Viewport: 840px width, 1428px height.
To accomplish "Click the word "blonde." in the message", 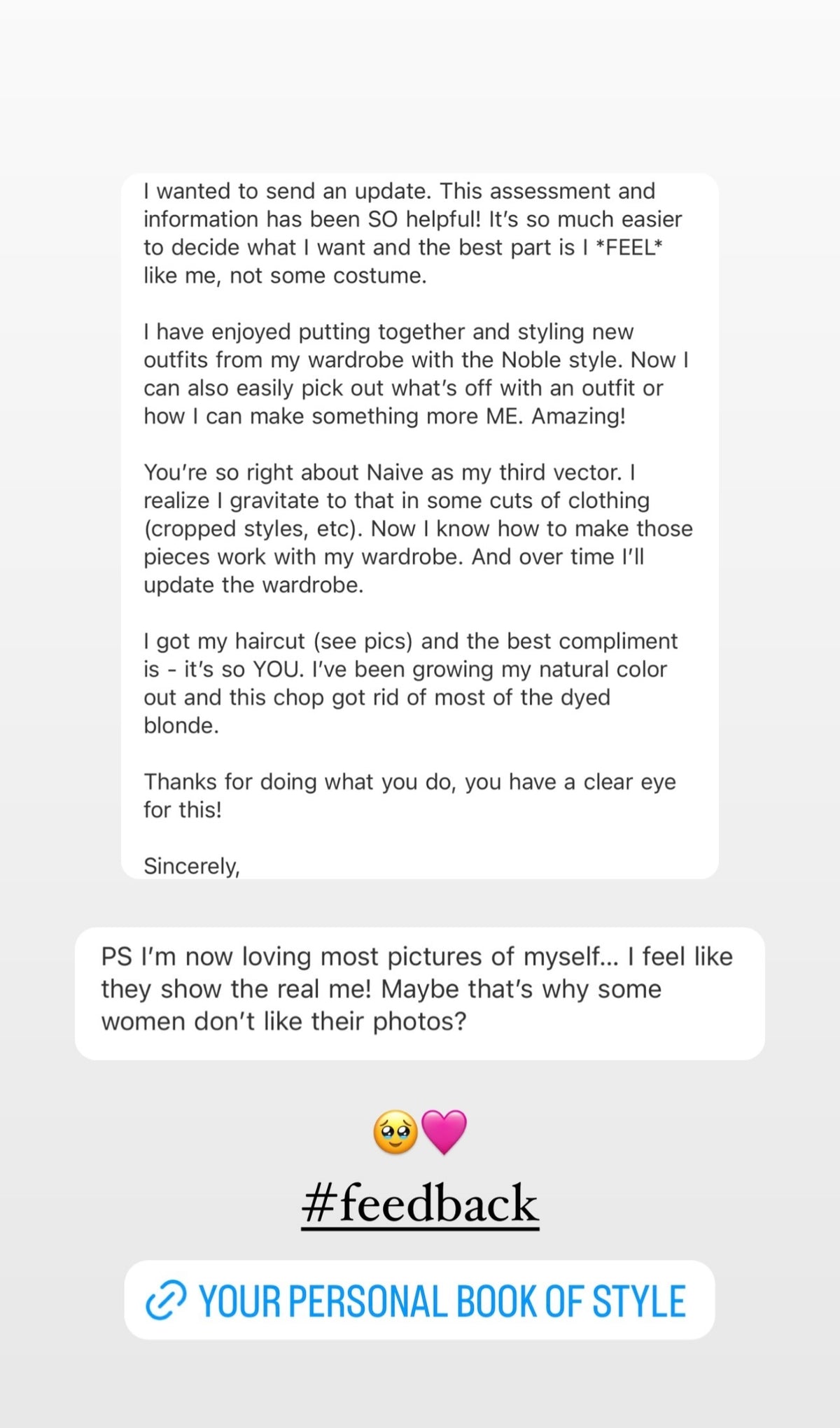I will pos(181,725).
